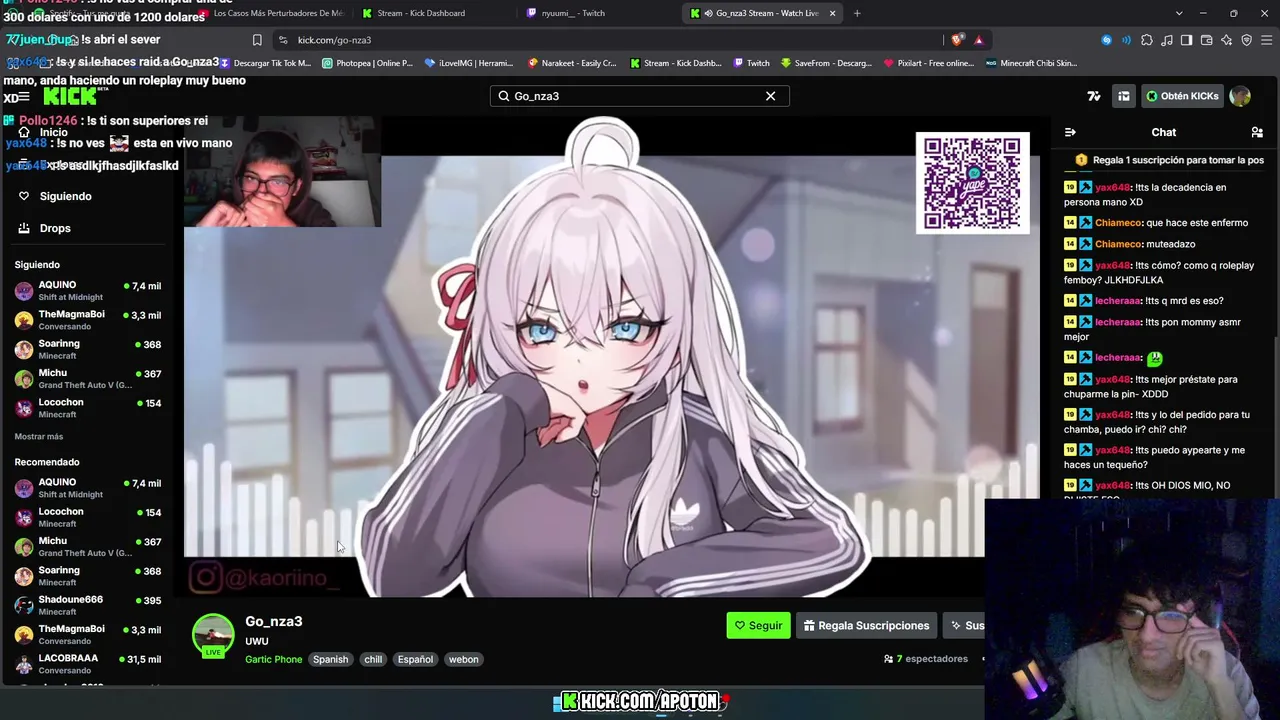Open the Twitch bookmark
1280x720 pixels.
[751, 63]
